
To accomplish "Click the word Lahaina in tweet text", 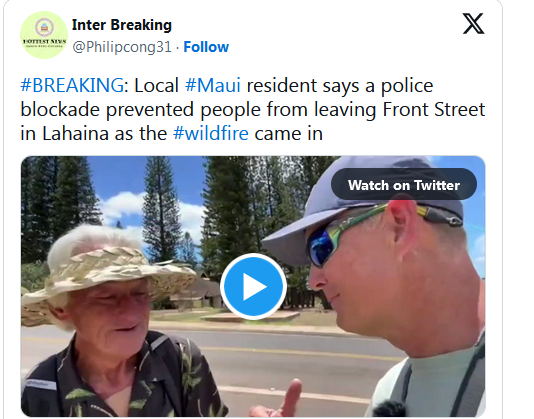I will (x=75, y=133).
